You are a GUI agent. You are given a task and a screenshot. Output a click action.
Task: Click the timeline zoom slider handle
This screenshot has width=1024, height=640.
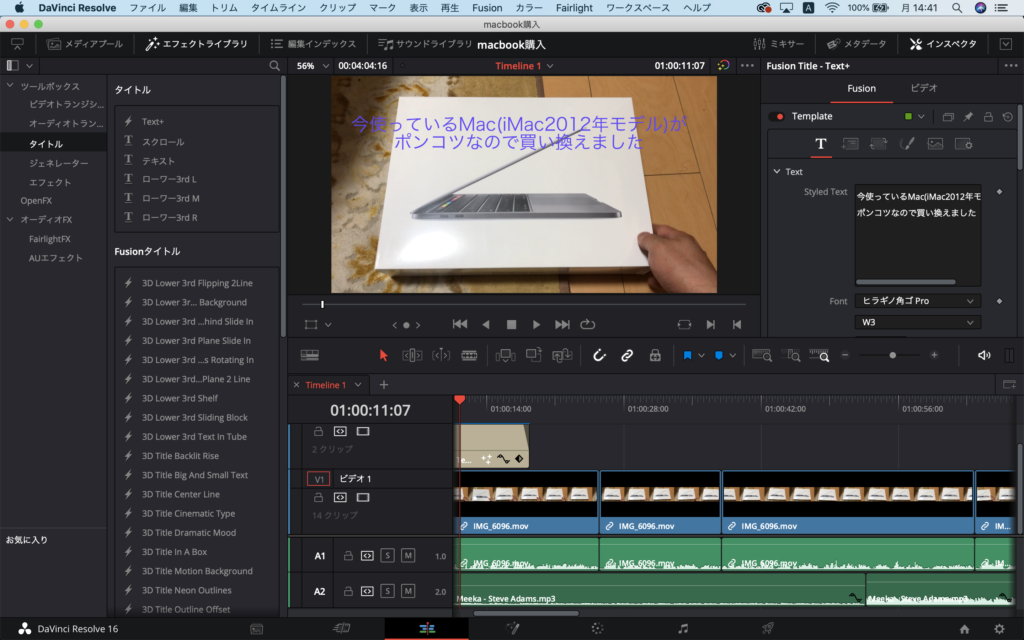(892, 355)
